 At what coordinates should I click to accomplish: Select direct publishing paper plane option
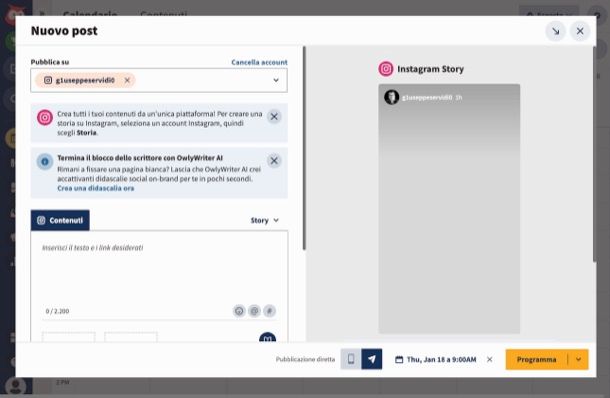coord(372,359)
